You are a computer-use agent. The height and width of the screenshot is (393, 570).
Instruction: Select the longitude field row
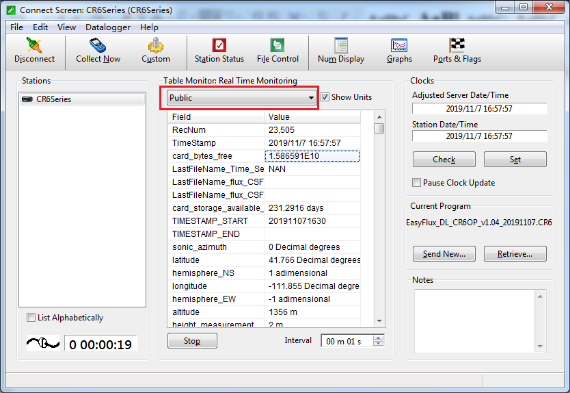(264, 286)
